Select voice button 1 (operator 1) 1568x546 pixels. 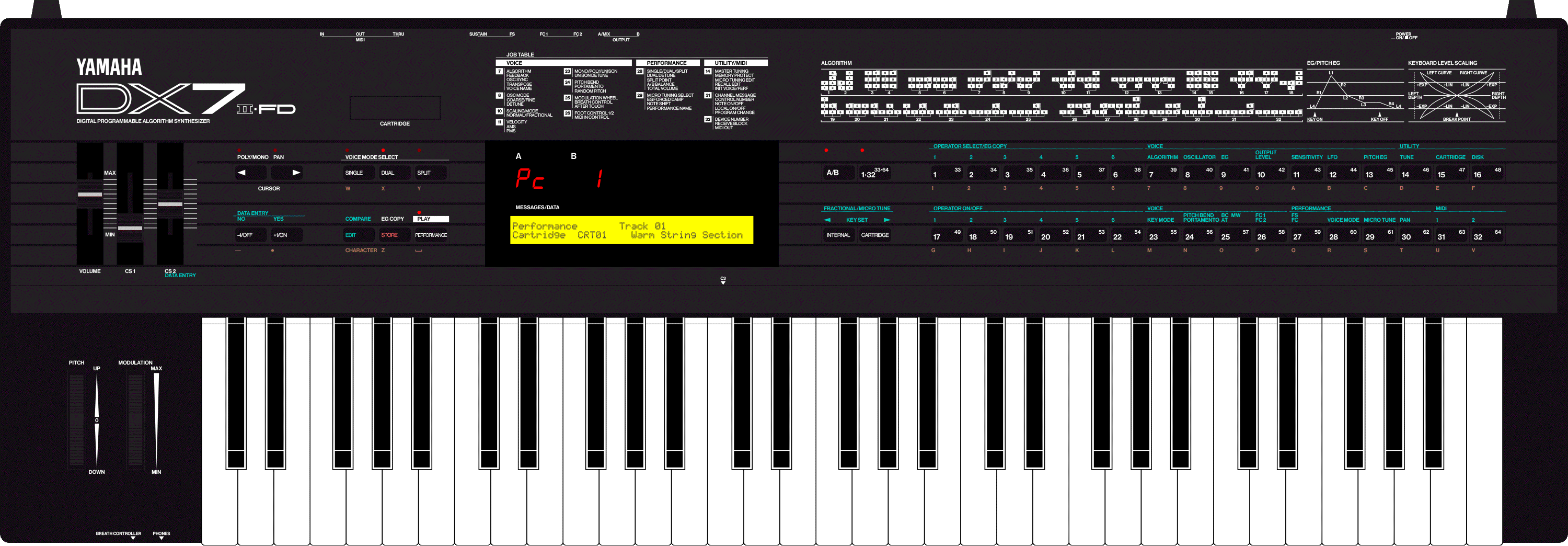point(947,174)
